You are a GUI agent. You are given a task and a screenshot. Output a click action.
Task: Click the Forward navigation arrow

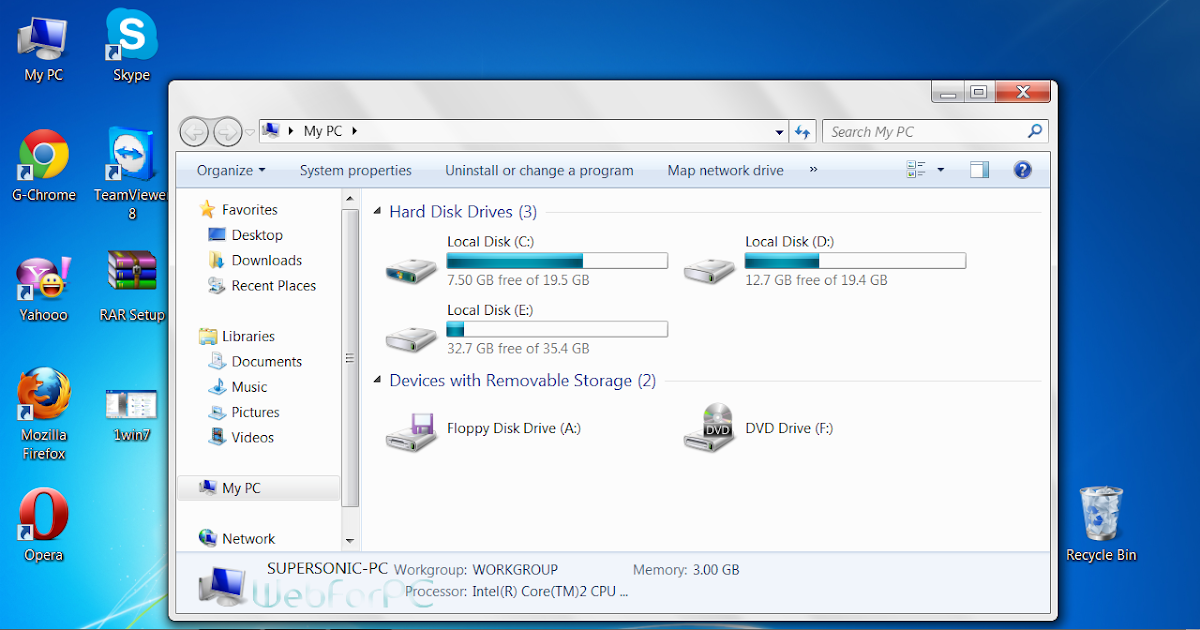coord(228,131)
